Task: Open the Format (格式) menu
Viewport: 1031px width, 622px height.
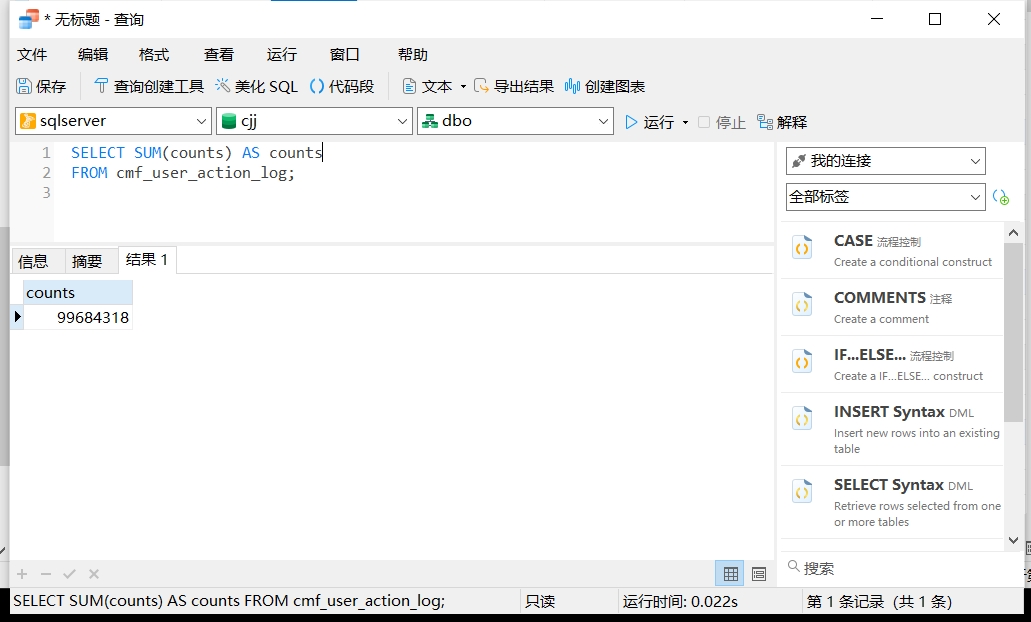Action: click(x=154, y=55)
